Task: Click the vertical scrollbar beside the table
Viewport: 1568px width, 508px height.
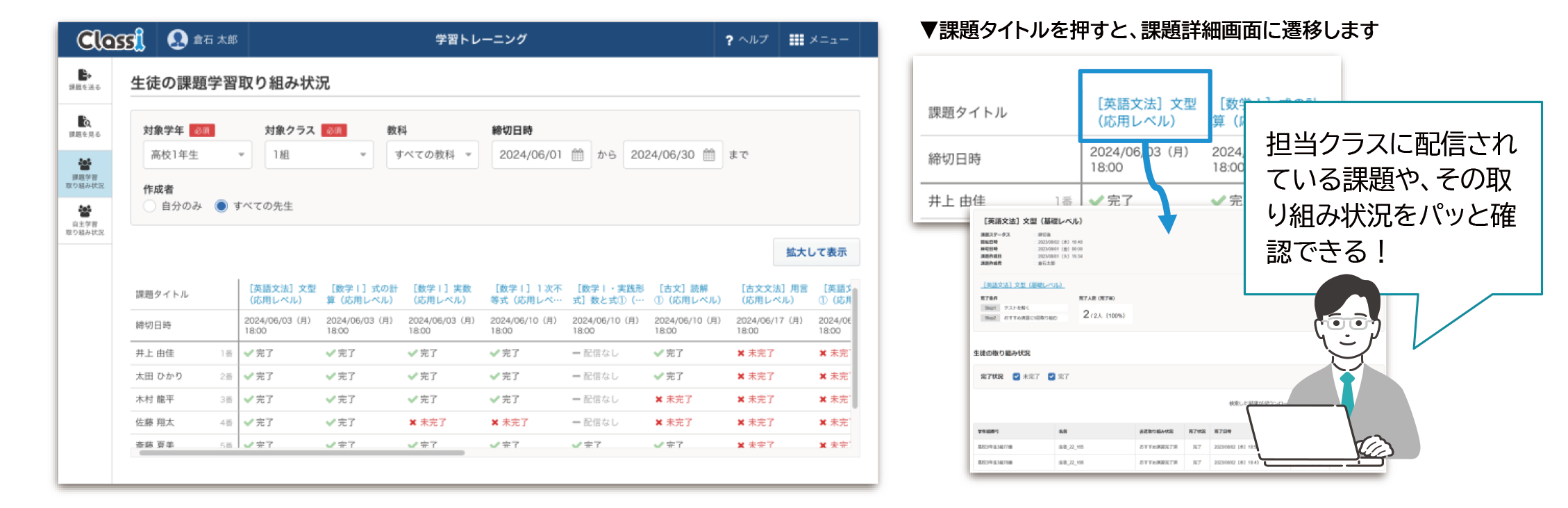Action: 855,347
